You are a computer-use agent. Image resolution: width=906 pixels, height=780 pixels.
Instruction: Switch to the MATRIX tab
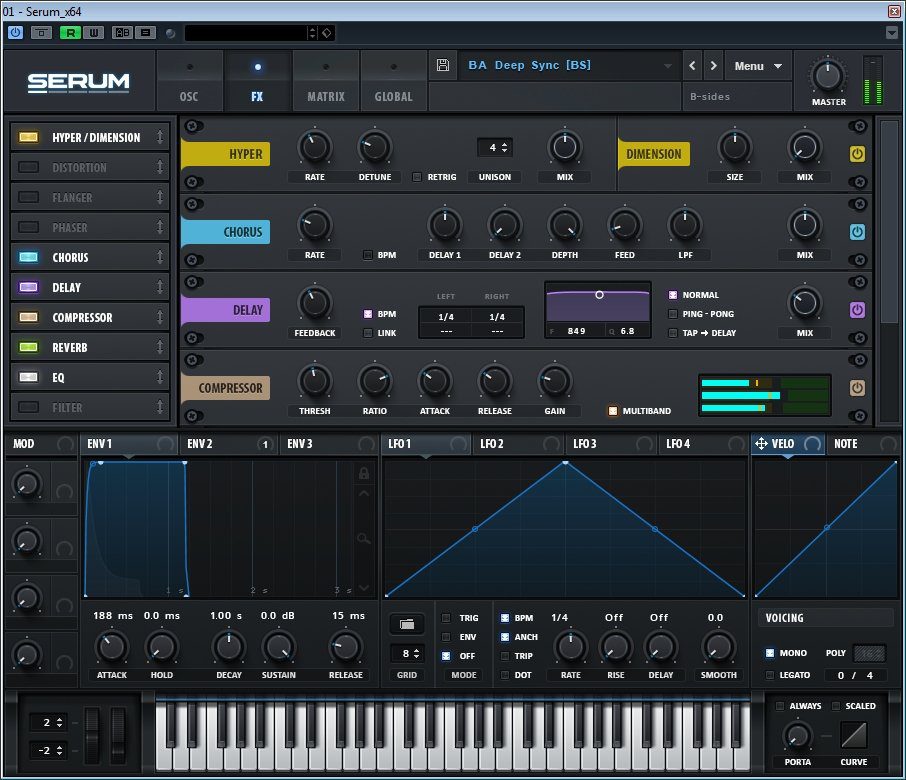[x=326, y=81]
